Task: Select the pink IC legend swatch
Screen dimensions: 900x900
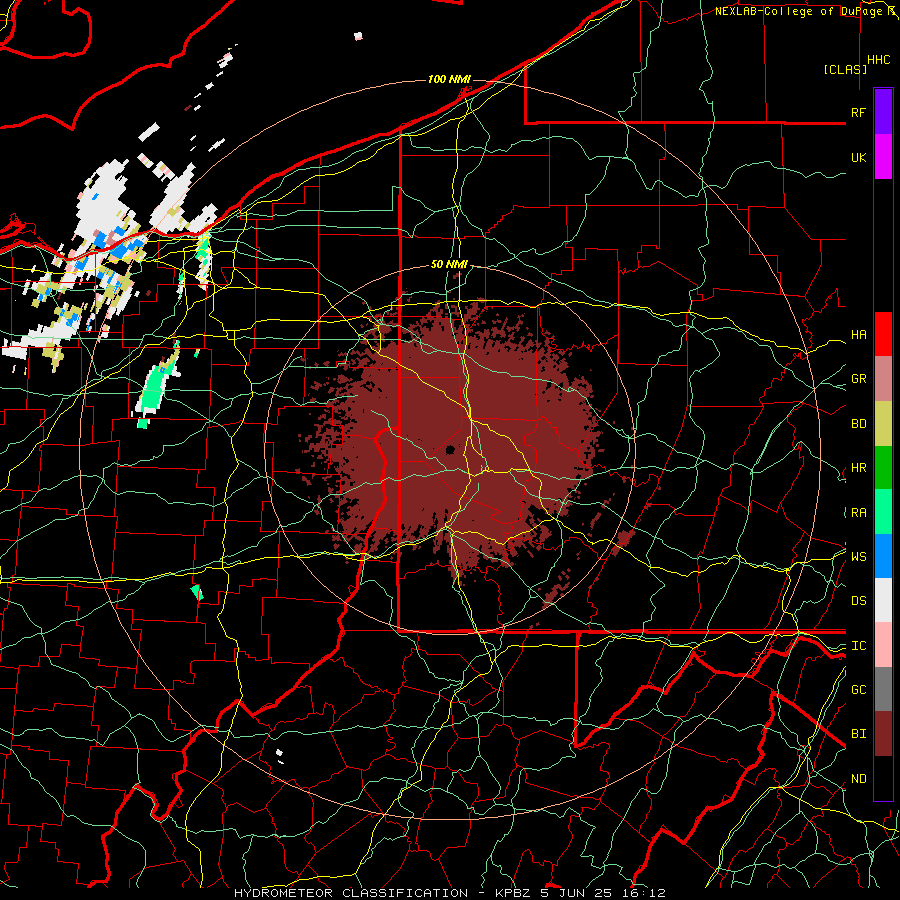Action: pos(883,645)
